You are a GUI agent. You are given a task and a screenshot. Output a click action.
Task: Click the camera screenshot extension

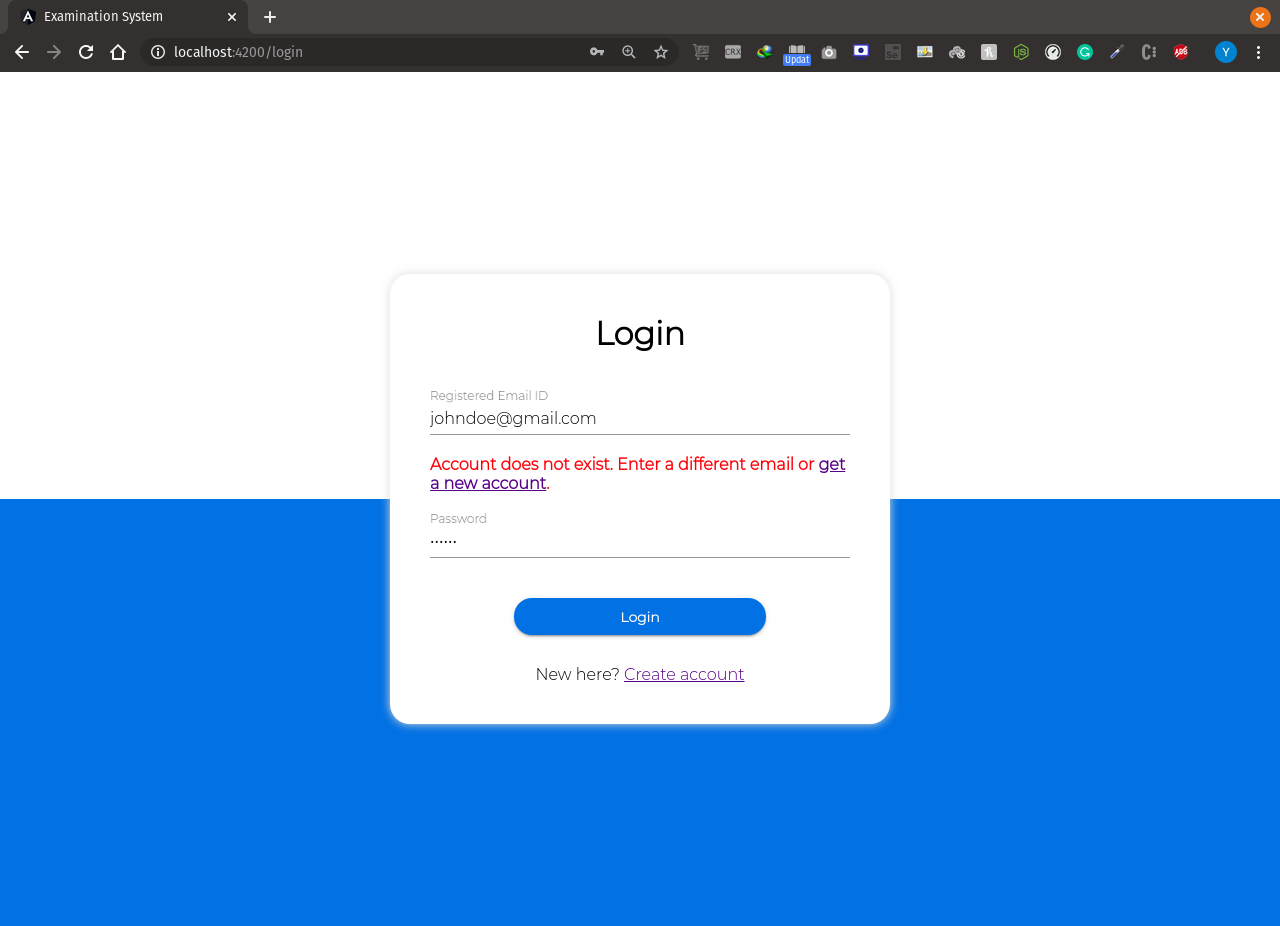[829, 52]
